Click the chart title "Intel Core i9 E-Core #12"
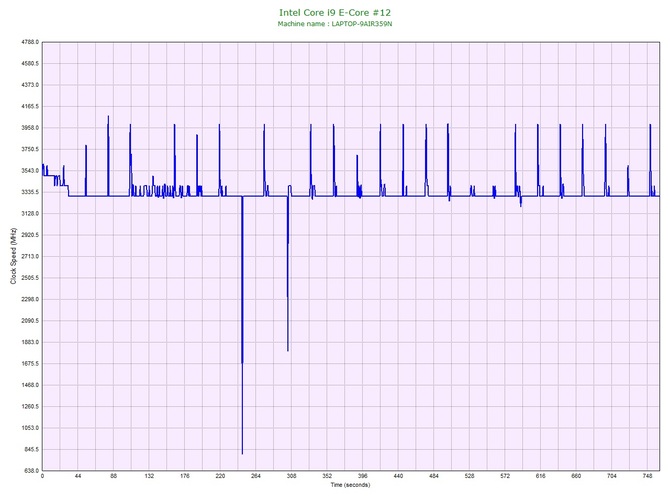 point(335,12)
